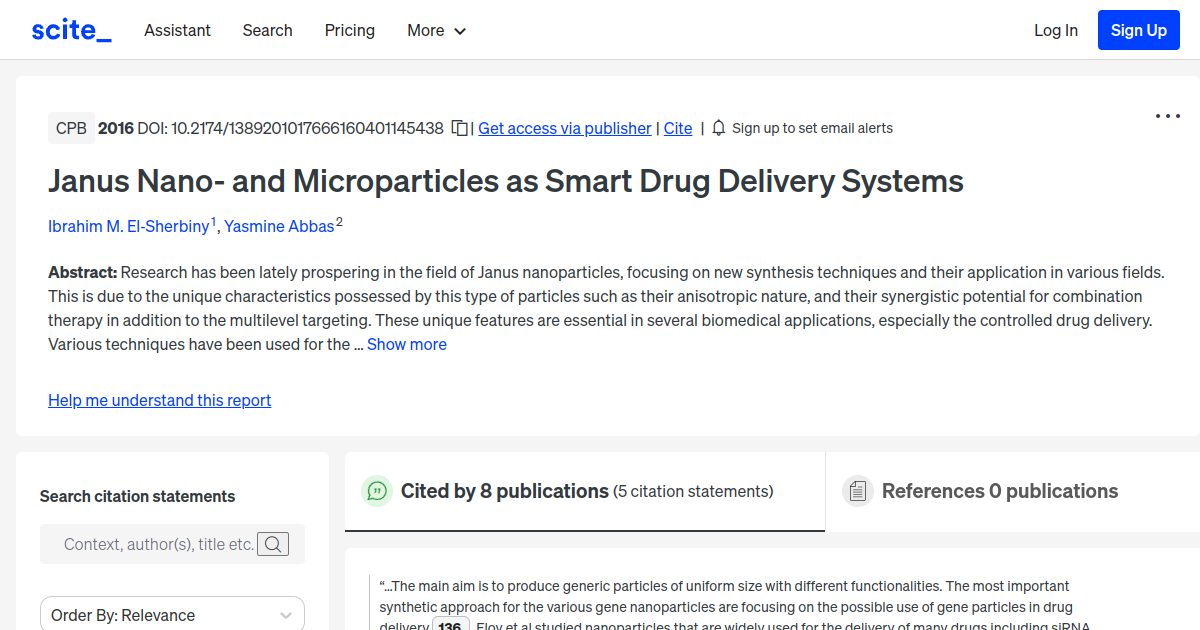Image resolution: width=1200 pixels, height=630 pixels.
Task: Click the magnifier to search citation statements
Action: pos(272,544)
